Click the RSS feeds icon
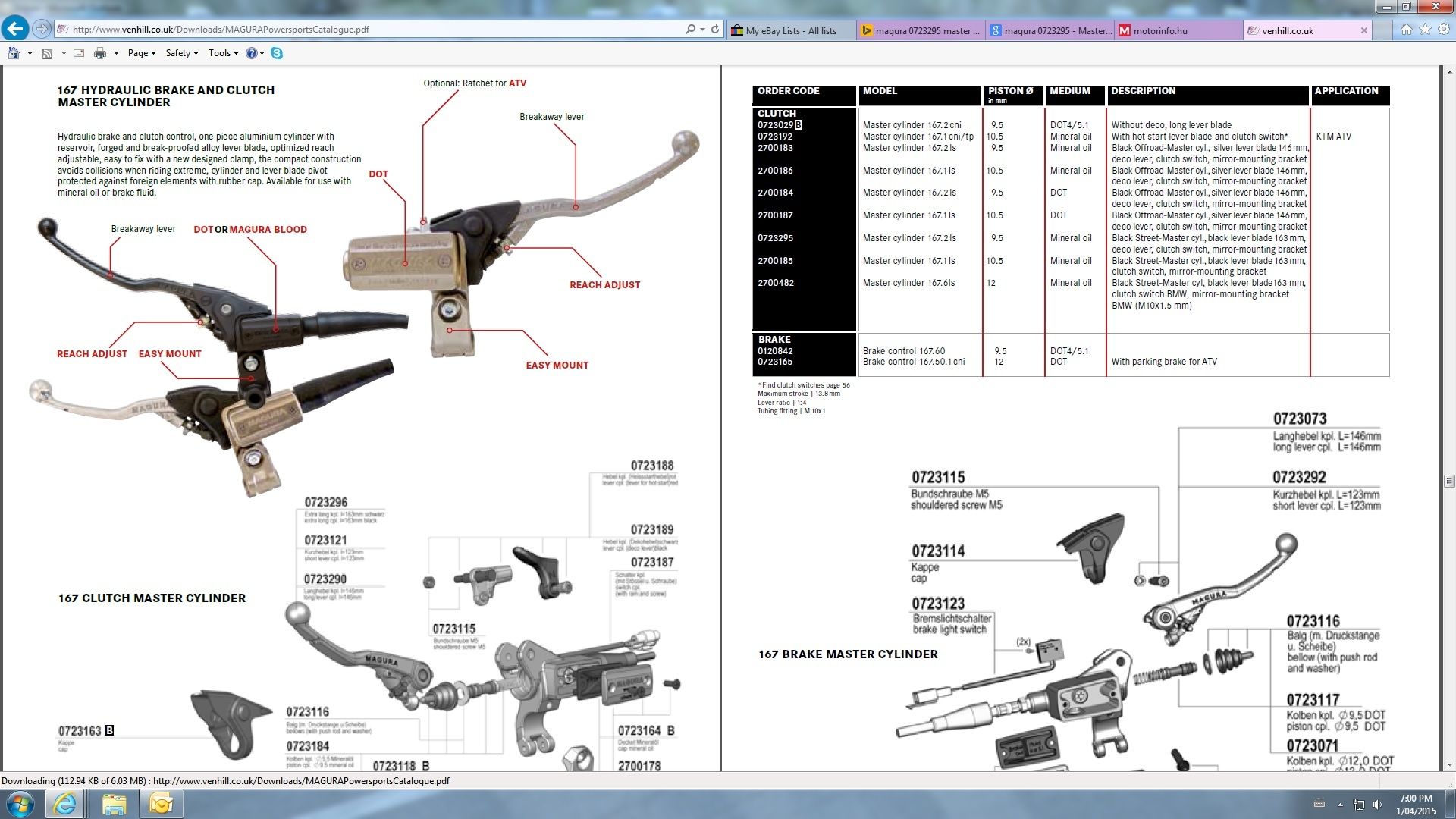 pos(47,53)
